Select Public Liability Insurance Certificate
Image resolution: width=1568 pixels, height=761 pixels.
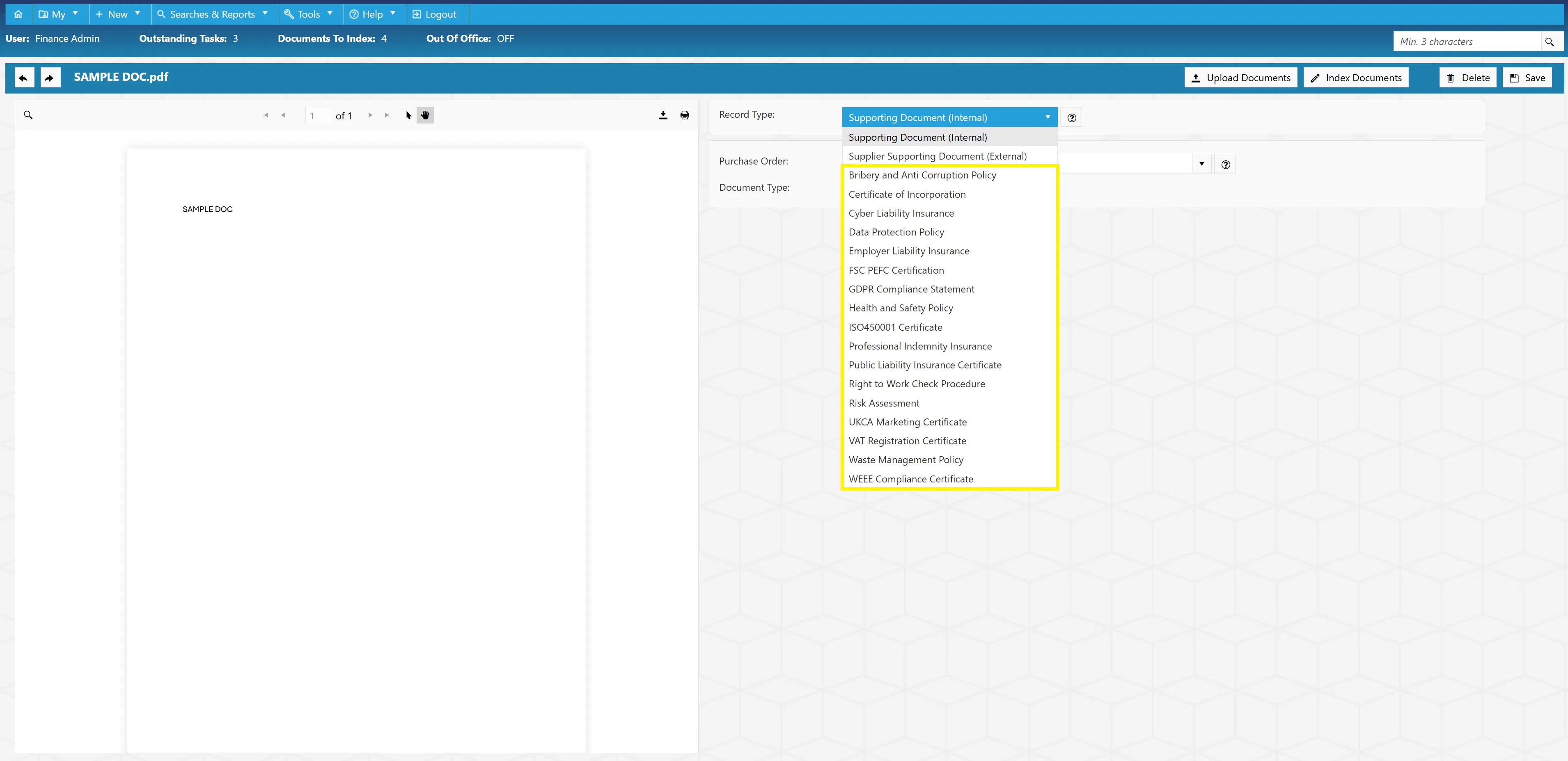pyautogui.click(x=949, y=365)
